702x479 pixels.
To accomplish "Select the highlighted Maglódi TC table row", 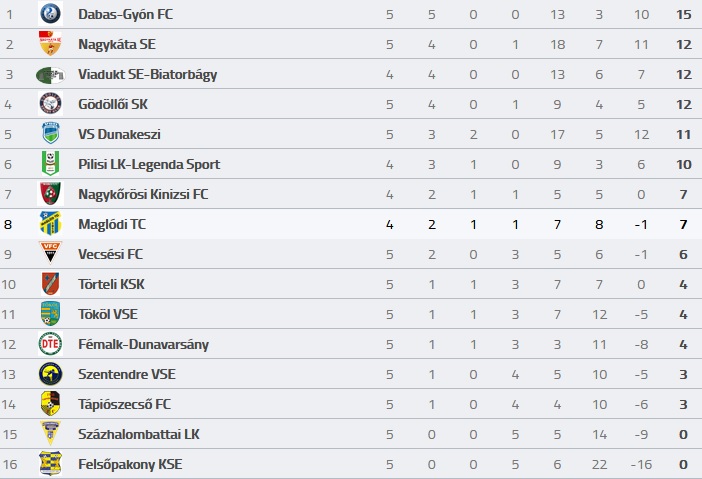I will [351, 224].
